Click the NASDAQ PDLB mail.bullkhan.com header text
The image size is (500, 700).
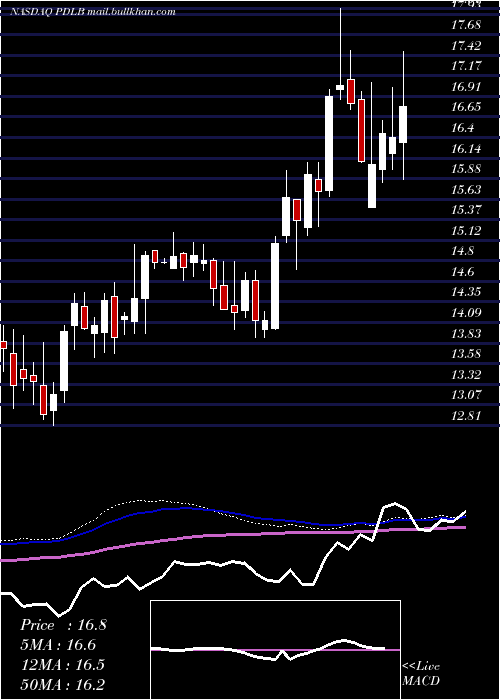[x=93, y=12]
